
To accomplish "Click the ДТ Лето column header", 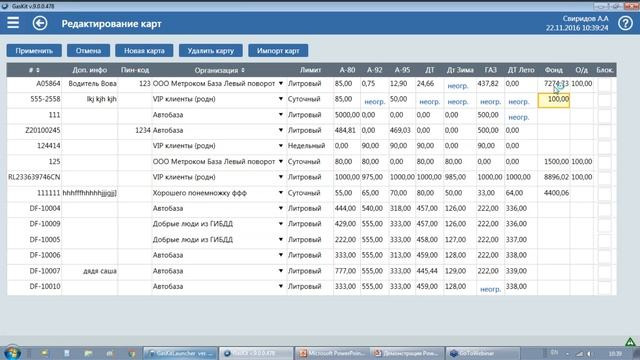I will click(521, 70).
